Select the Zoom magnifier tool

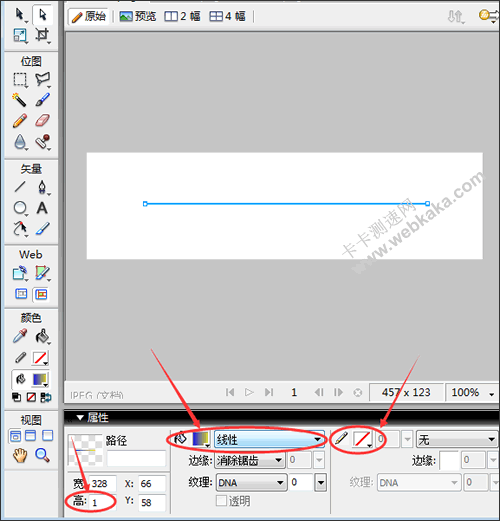[42, 455]
